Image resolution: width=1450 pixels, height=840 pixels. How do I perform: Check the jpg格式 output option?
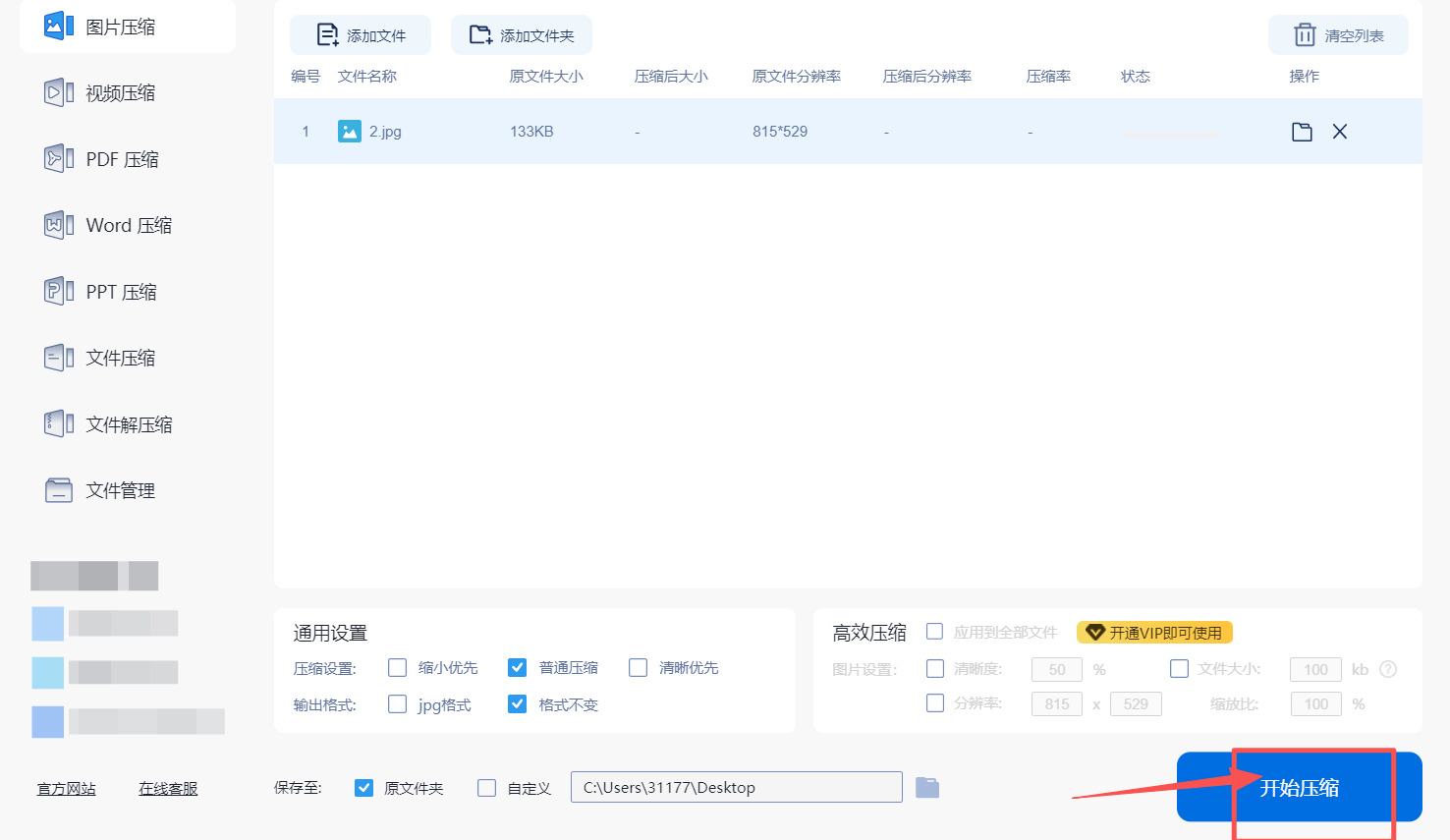pos(398,704)
